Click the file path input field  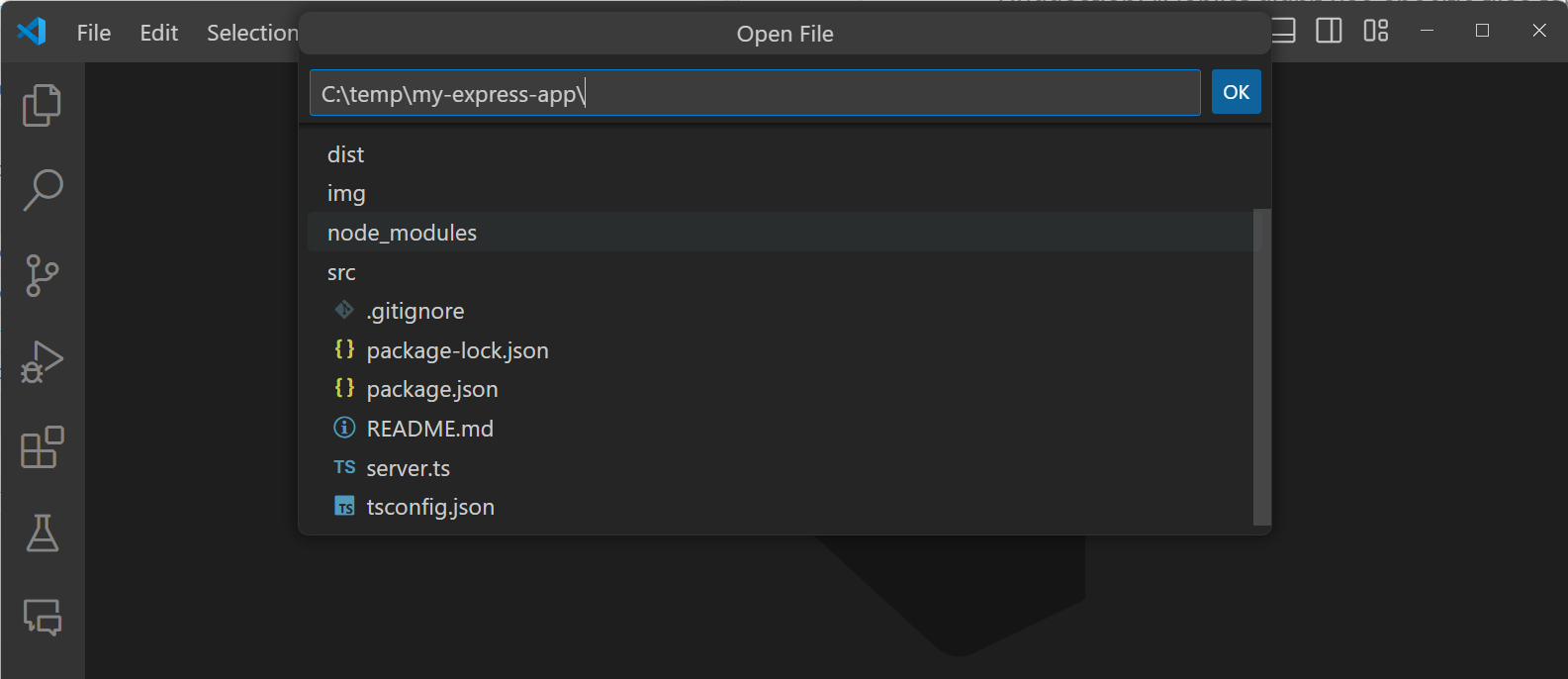[x=755, y=93]
